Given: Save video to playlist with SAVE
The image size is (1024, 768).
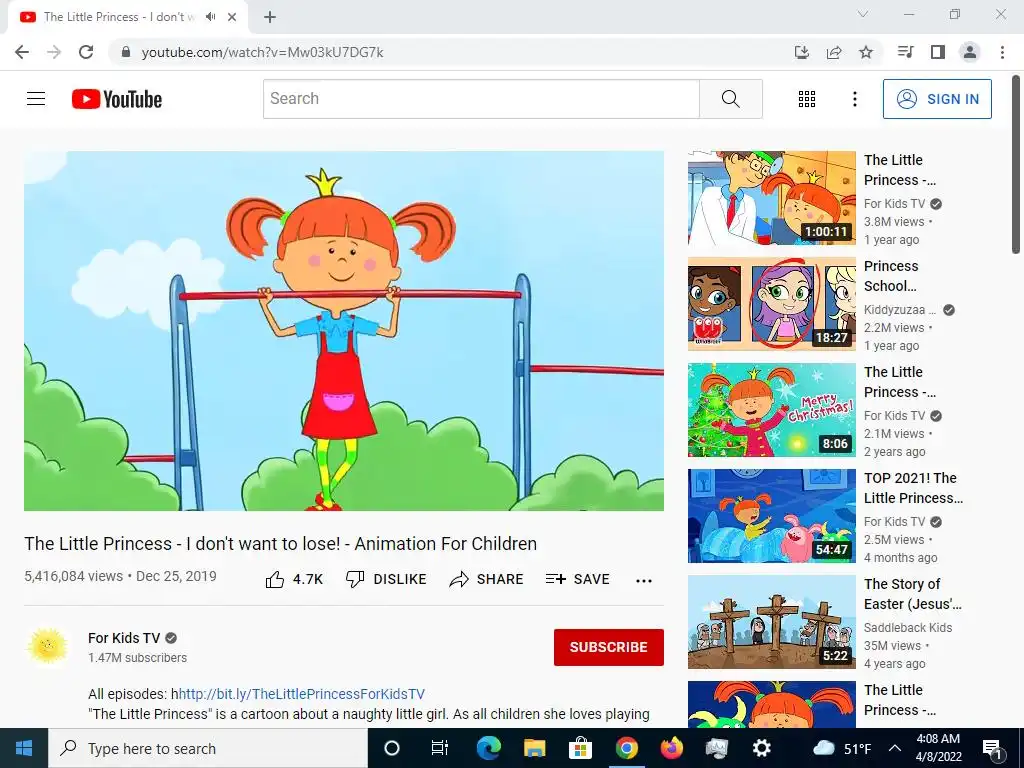Looking at the screenshot, I should 577,579.
